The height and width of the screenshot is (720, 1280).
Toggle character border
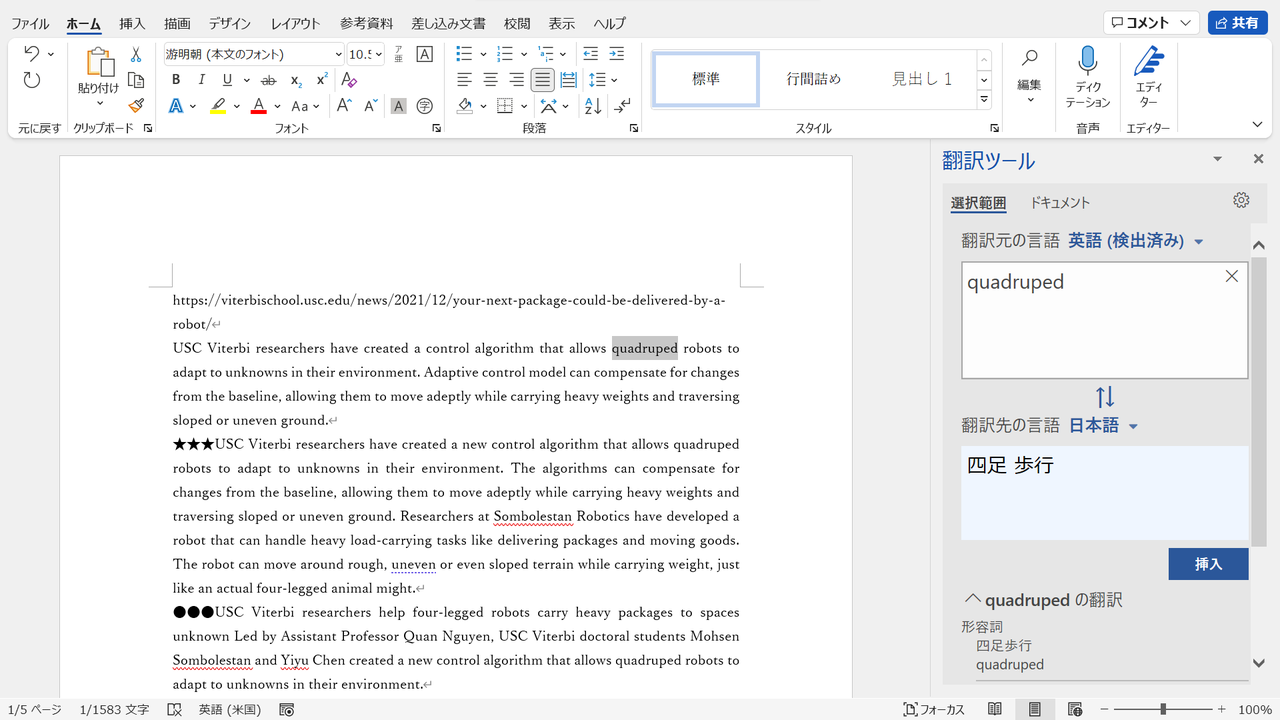tap(425, 54)
